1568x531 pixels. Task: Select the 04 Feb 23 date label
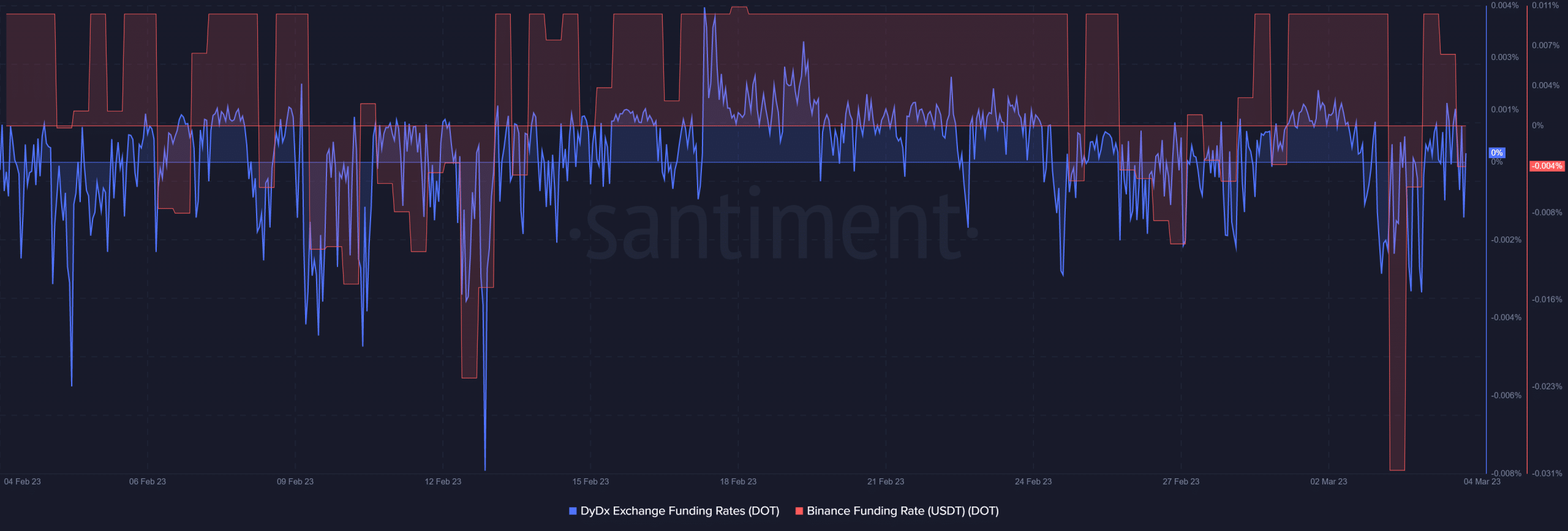point(22,481)
